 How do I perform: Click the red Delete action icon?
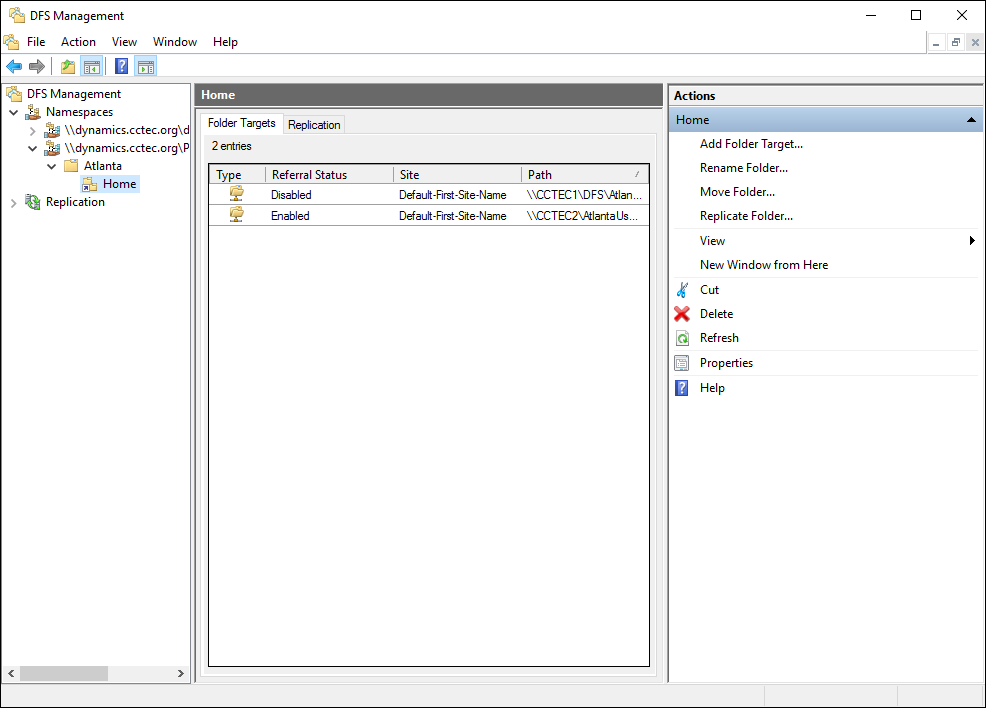[x=682, y=314]
